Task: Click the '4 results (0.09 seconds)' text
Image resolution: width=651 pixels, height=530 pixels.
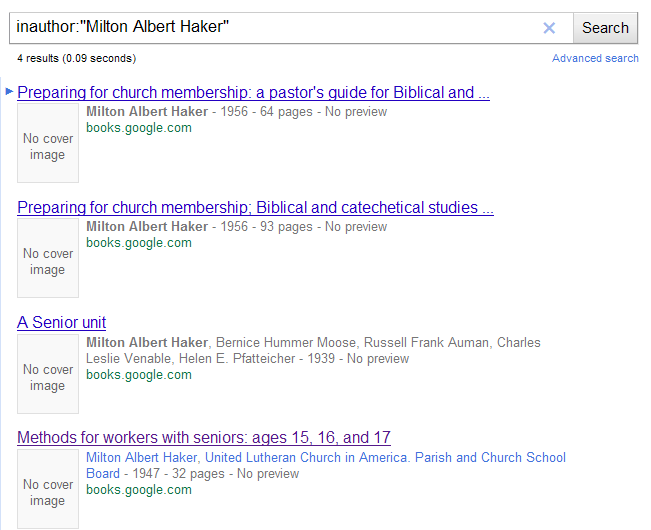Action: (76, 58)
